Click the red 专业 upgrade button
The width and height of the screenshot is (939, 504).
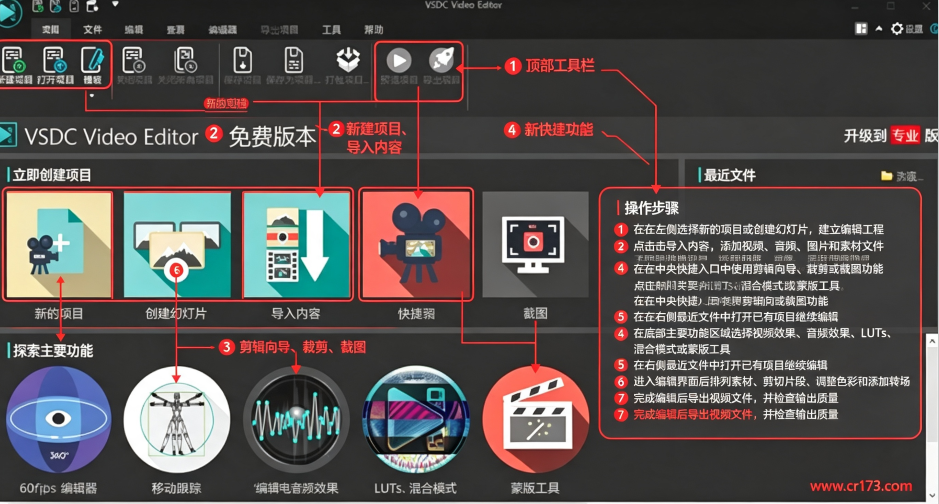tap(905, 135)
